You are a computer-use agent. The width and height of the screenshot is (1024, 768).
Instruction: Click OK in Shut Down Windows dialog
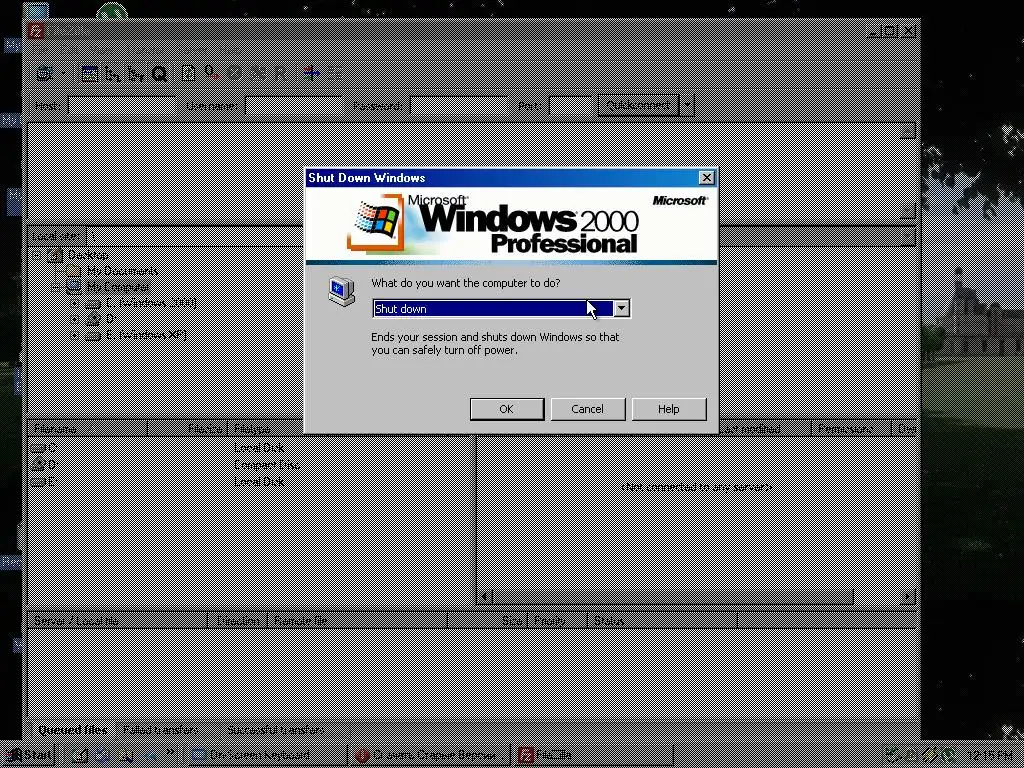tap(507, 409)
